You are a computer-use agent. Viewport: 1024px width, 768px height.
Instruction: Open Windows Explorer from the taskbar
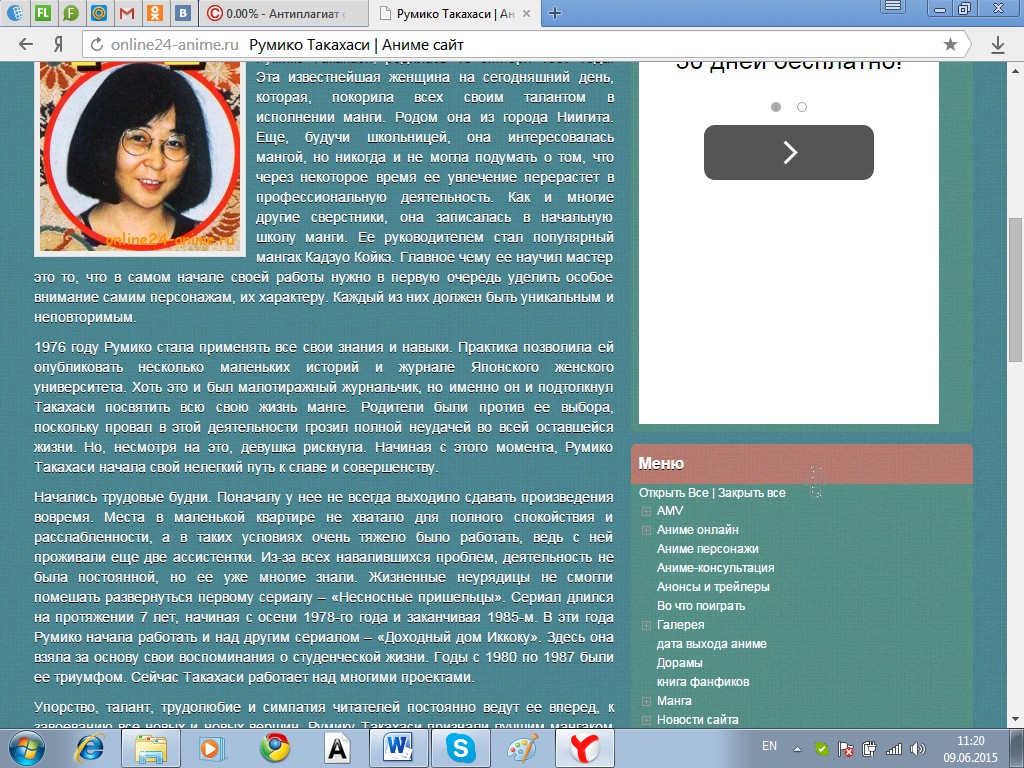tap(151, 748)
